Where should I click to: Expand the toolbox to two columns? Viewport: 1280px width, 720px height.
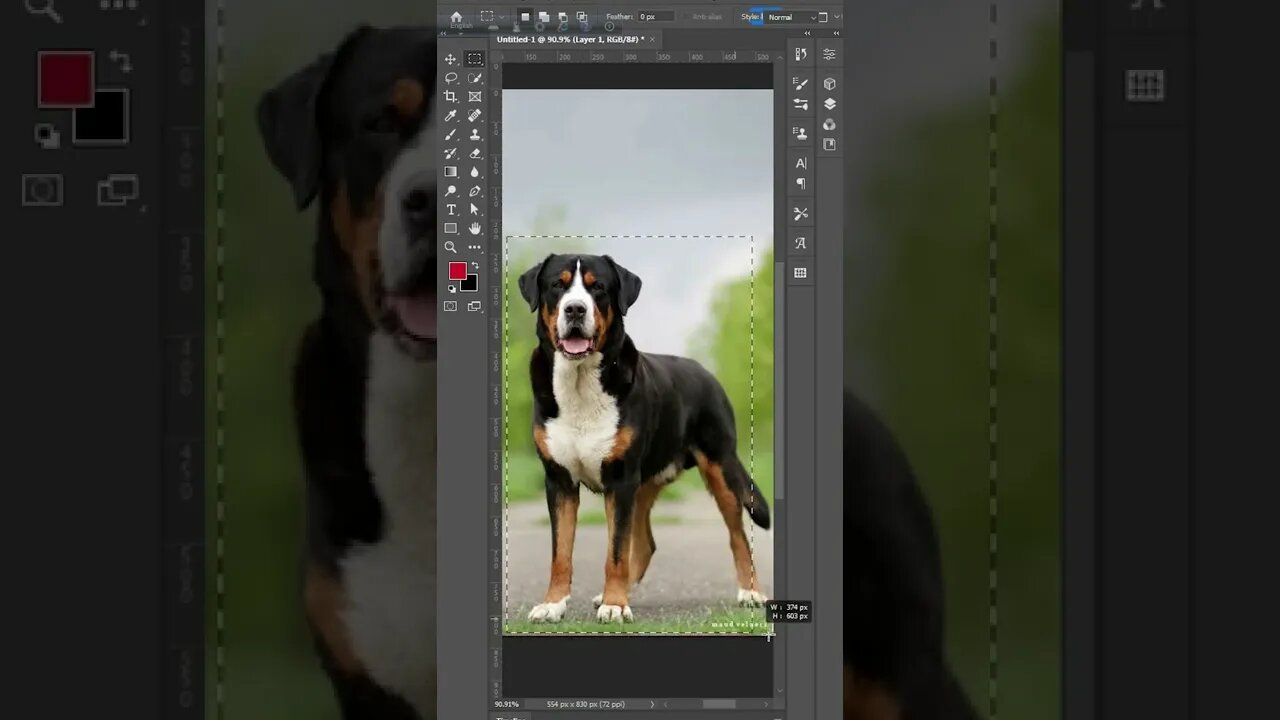click(x=444, y=33)
